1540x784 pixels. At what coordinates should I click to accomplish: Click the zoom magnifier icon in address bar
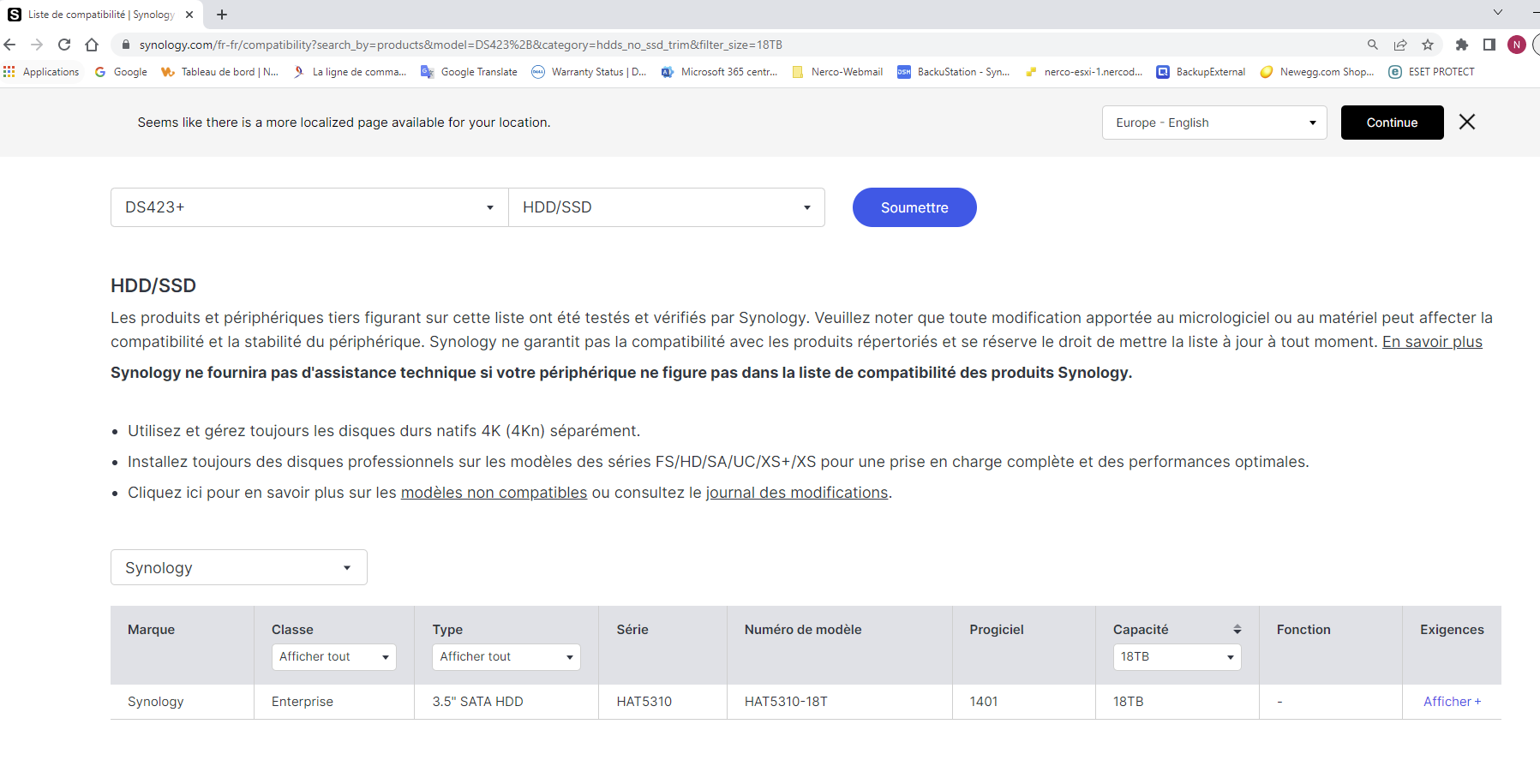(1373, 45)
